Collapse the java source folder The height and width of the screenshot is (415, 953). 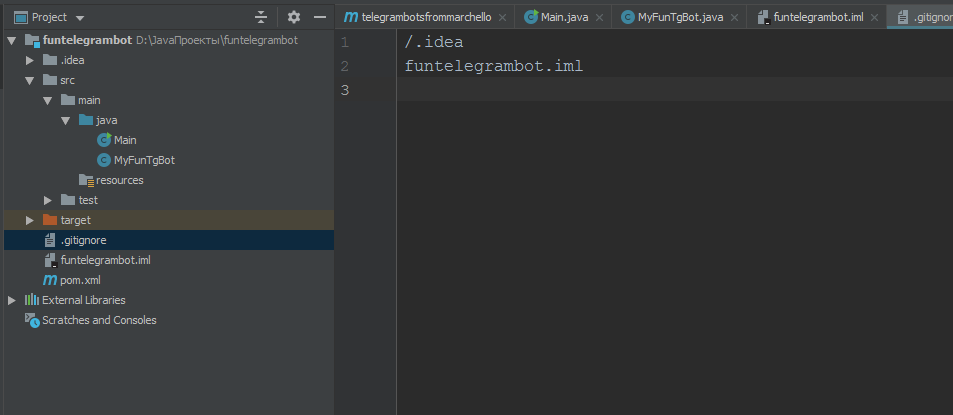point(66,120)
